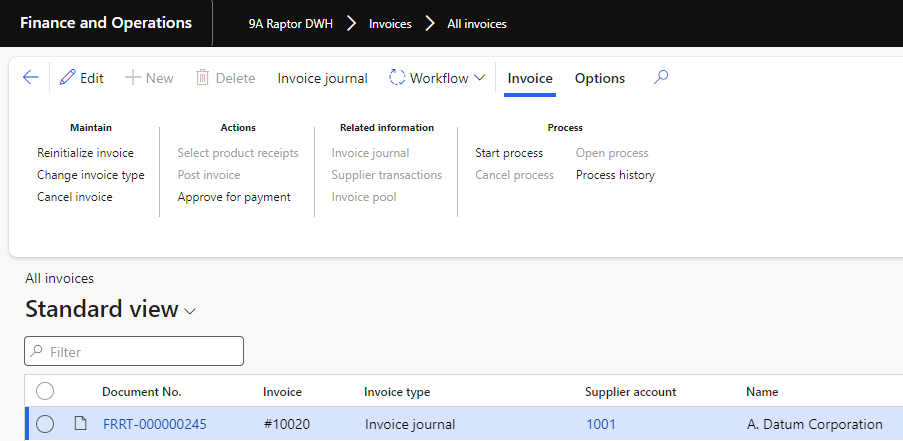Click Invoices in the breadcrumb
This screenshot has width=903, height=441.
click(x=390, y=23)
